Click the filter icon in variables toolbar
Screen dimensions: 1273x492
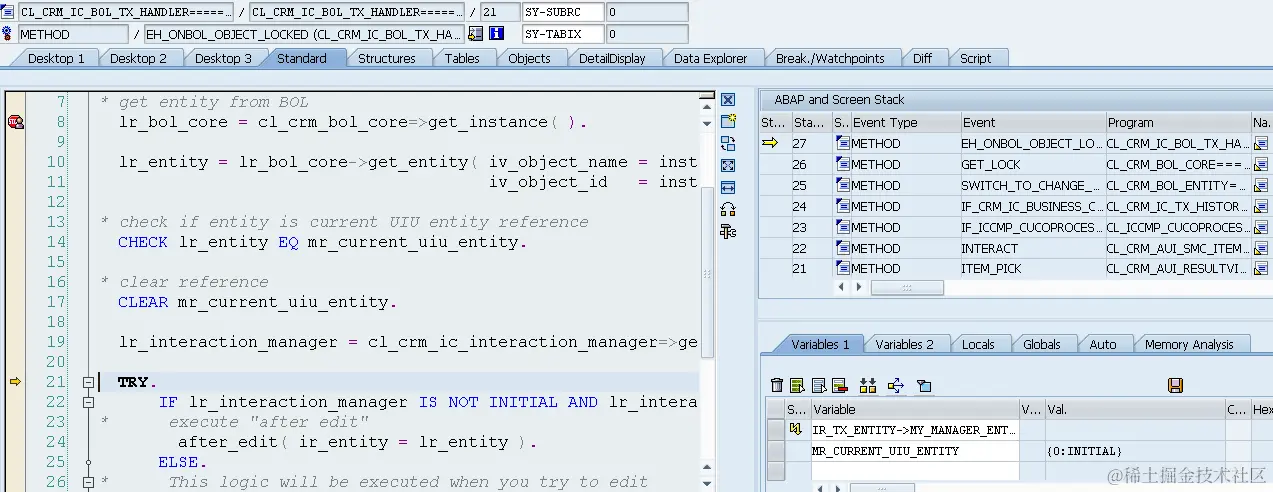point(924,385)
